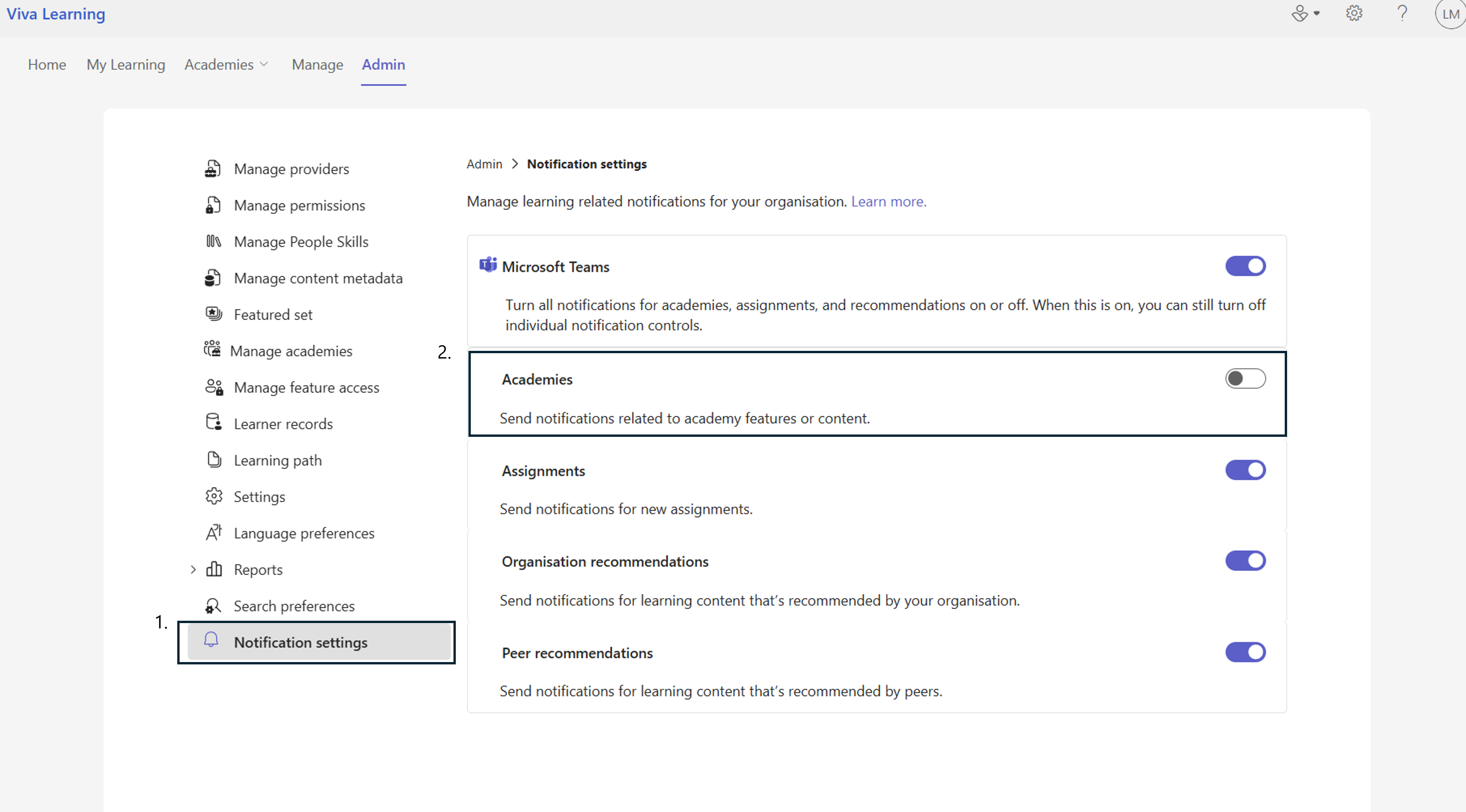This screenshot has height=812, width=1466.
Task: Turn off Organisation recommendations notifications
Action: pos(1246,561)
